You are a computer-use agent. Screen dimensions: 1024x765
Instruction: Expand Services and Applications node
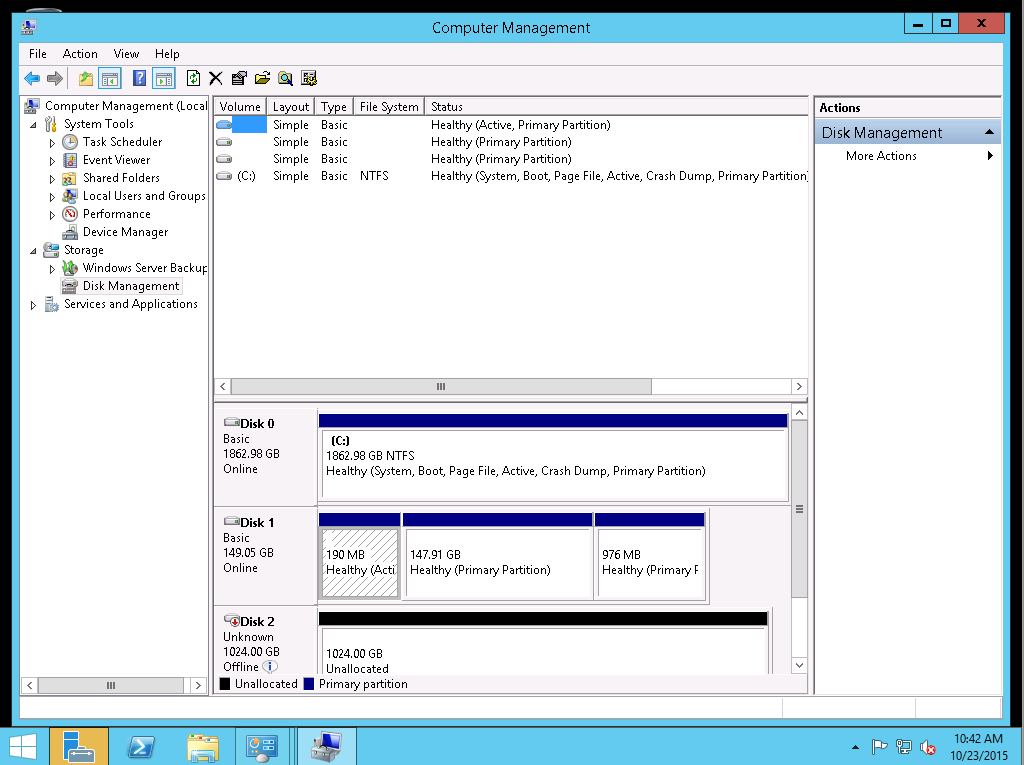pyautogui.click(x=34, y=305)
